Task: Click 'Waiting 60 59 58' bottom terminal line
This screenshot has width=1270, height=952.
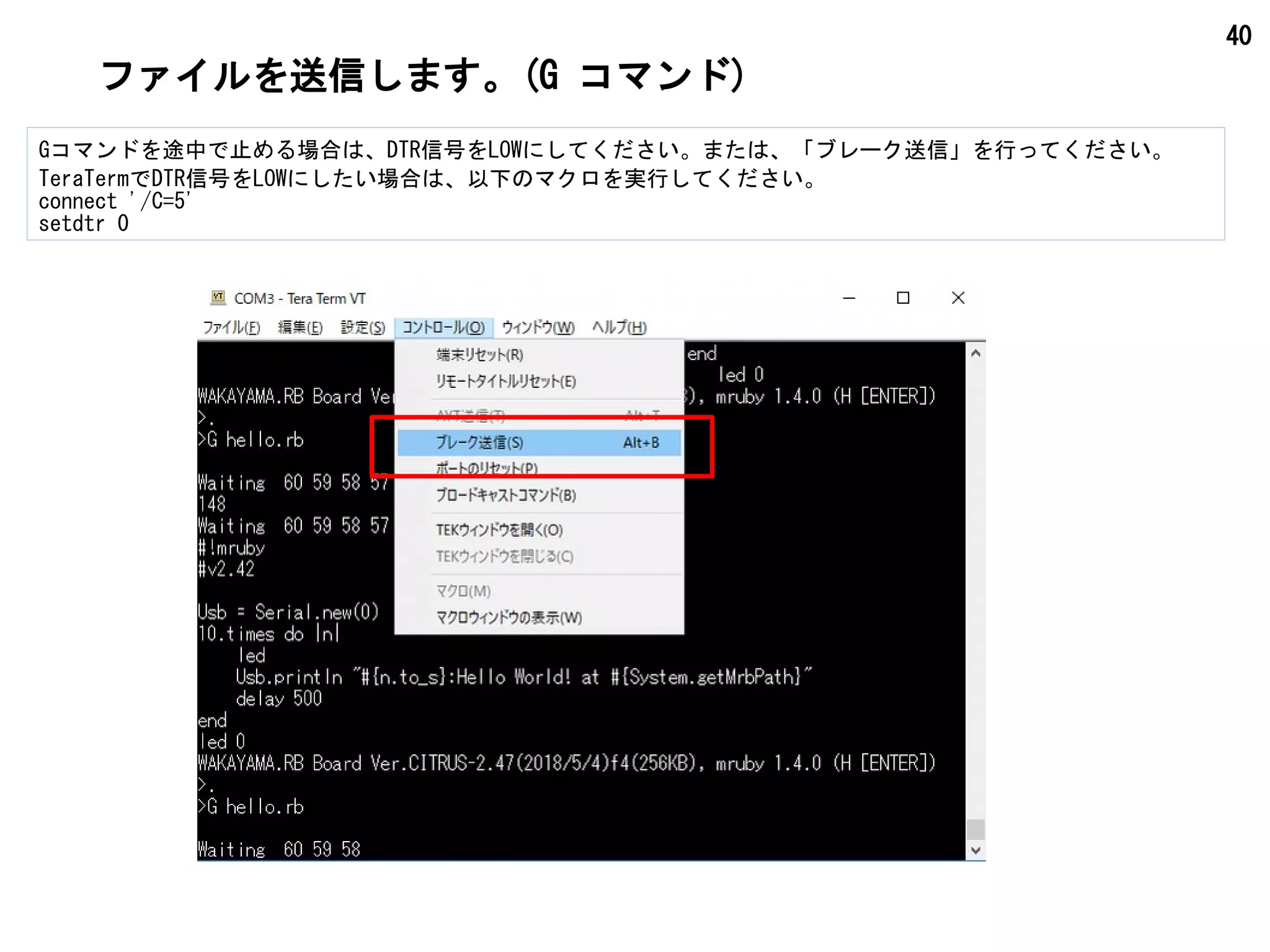Action: (x=279, y=849)
